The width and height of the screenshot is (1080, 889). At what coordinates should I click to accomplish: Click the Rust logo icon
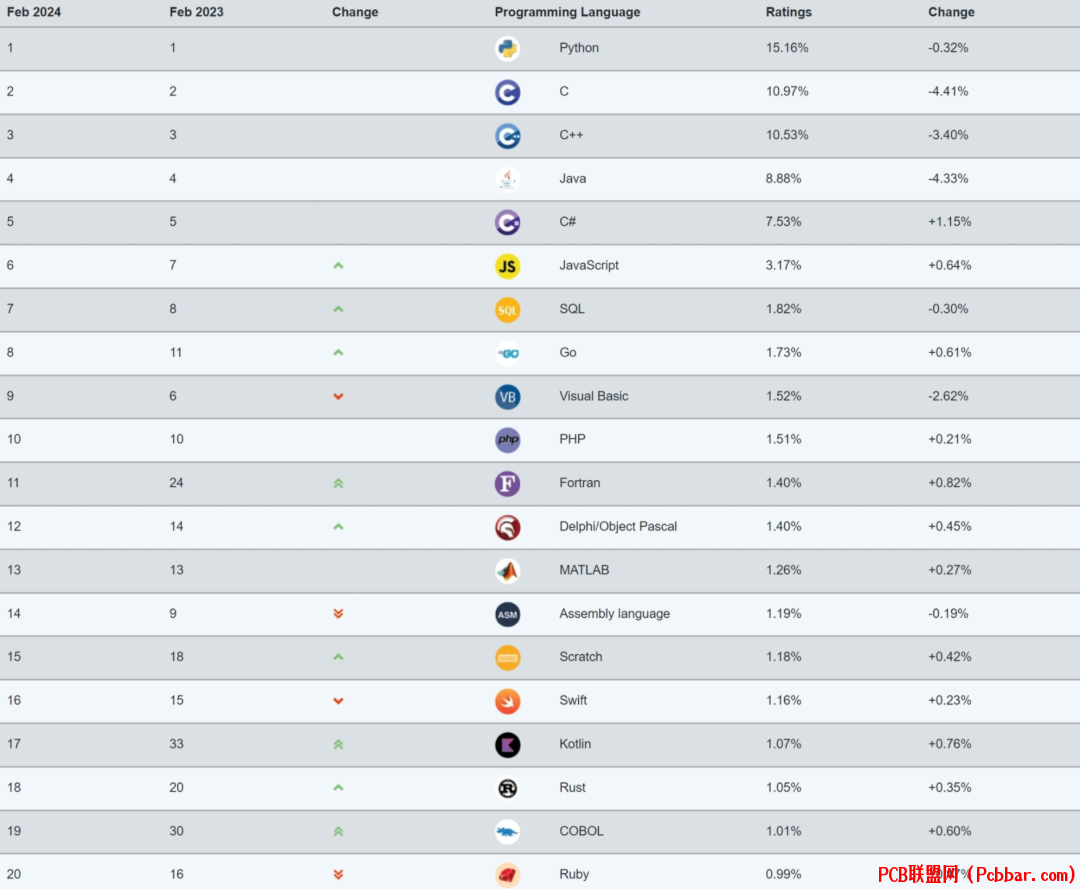tap(508, 788)
